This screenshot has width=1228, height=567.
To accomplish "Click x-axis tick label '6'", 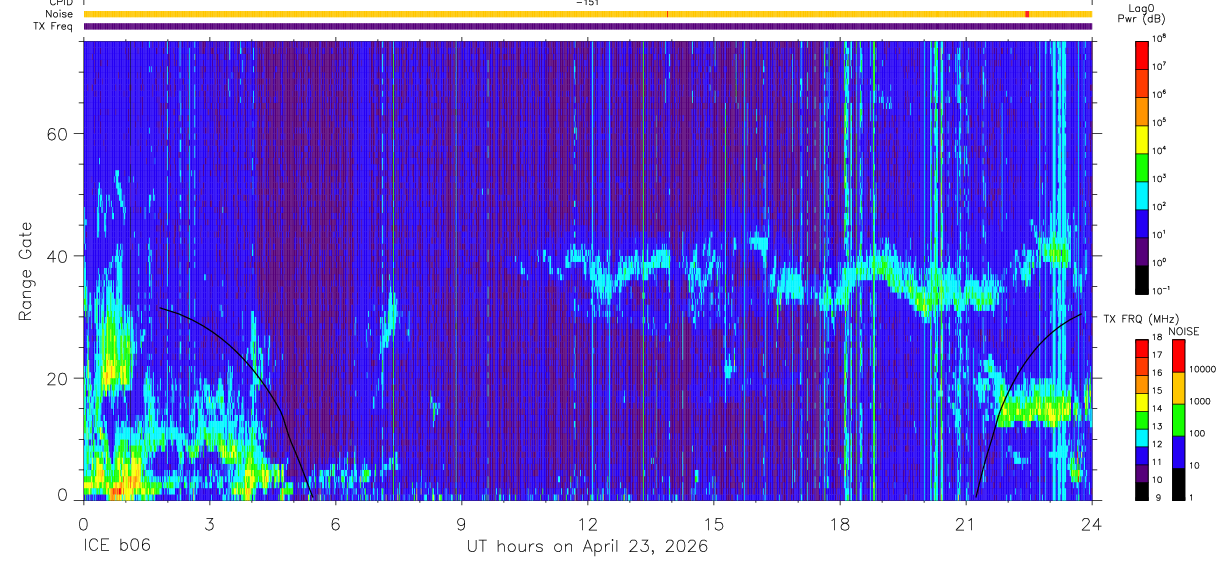I will (335, 524).
